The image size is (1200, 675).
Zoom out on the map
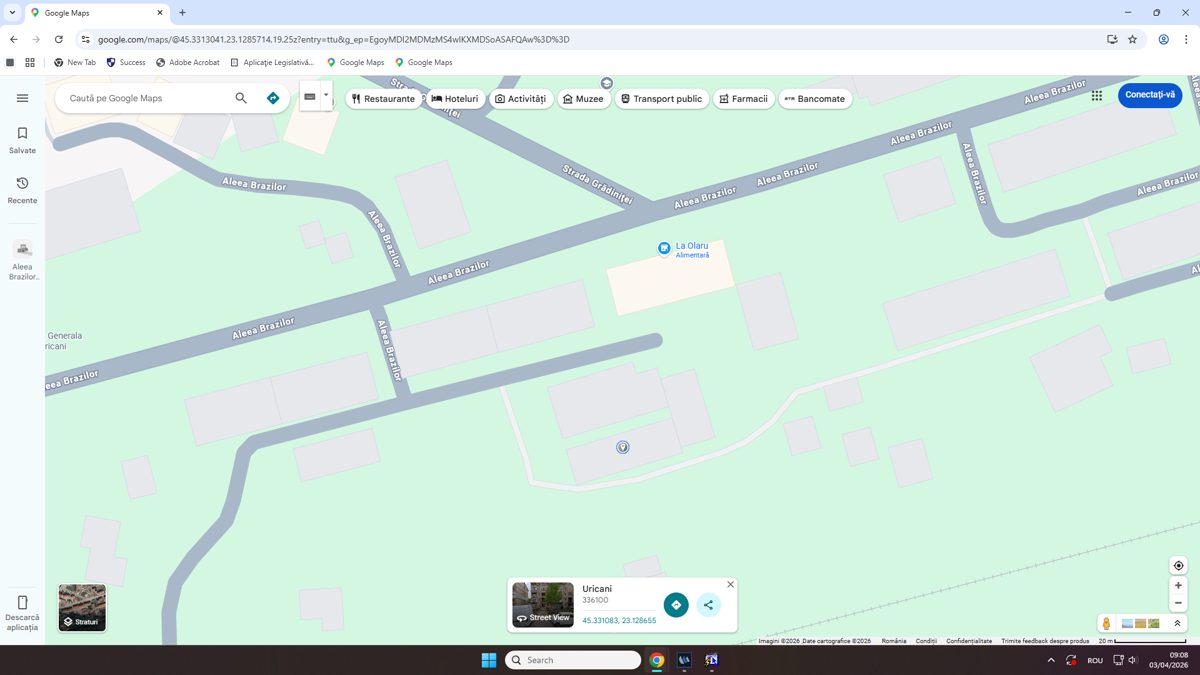tap(1179, 603)
